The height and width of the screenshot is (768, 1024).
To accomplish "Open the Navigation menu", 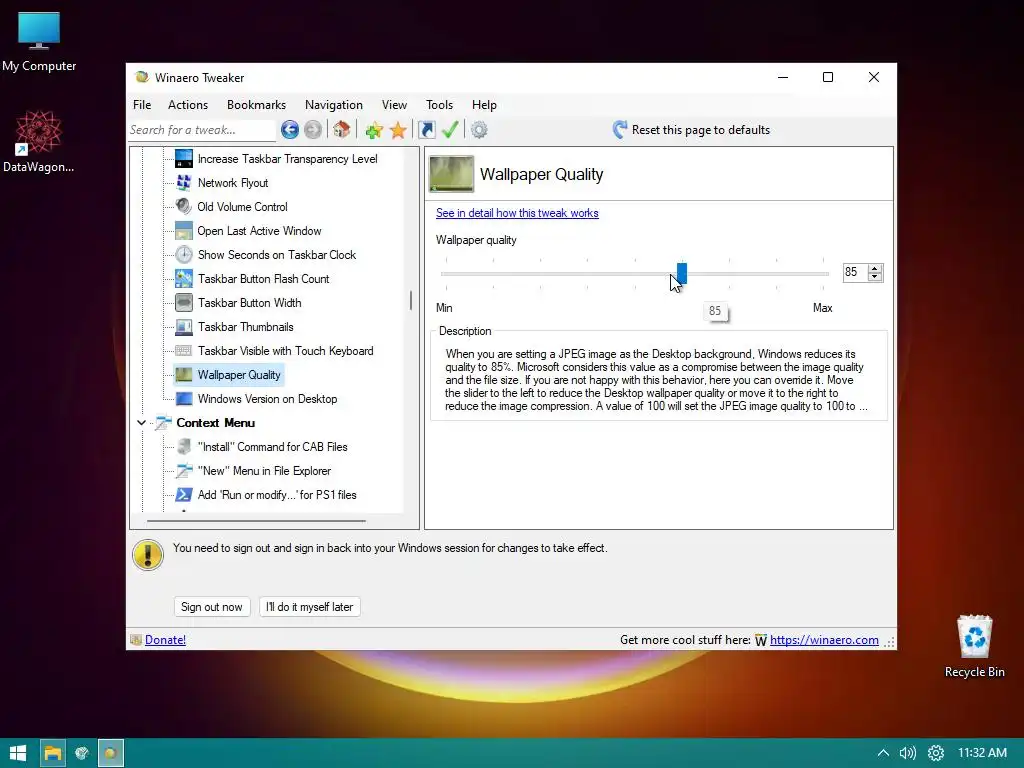I will (x=334, y=104).
